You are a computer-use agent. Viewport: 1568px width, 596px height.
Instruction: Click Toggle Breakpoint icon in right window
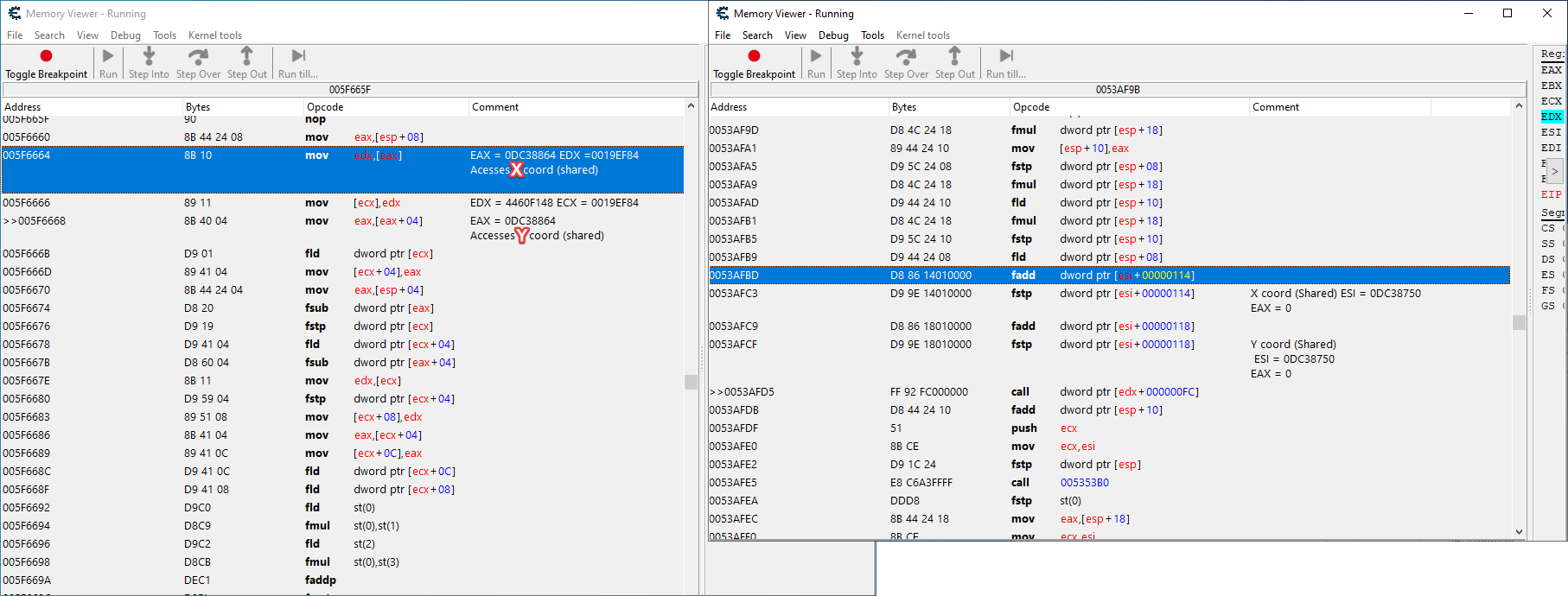[x=754, y=57]
